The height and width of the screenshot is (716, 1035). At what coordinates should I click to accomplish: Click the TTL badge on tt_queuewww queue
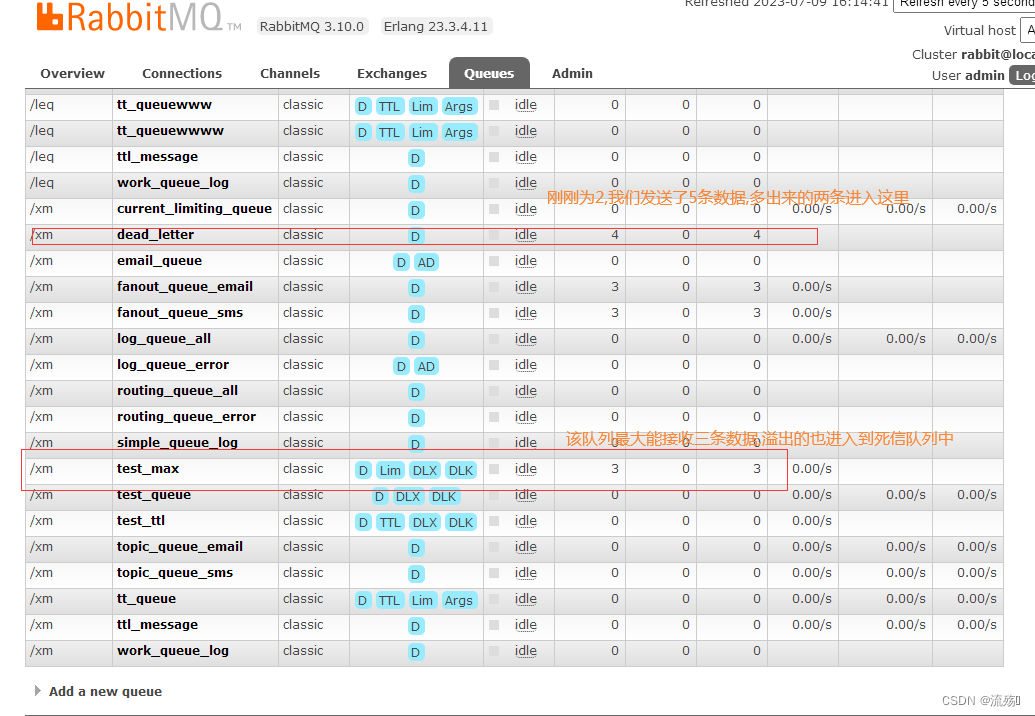[x=389, y=106]
